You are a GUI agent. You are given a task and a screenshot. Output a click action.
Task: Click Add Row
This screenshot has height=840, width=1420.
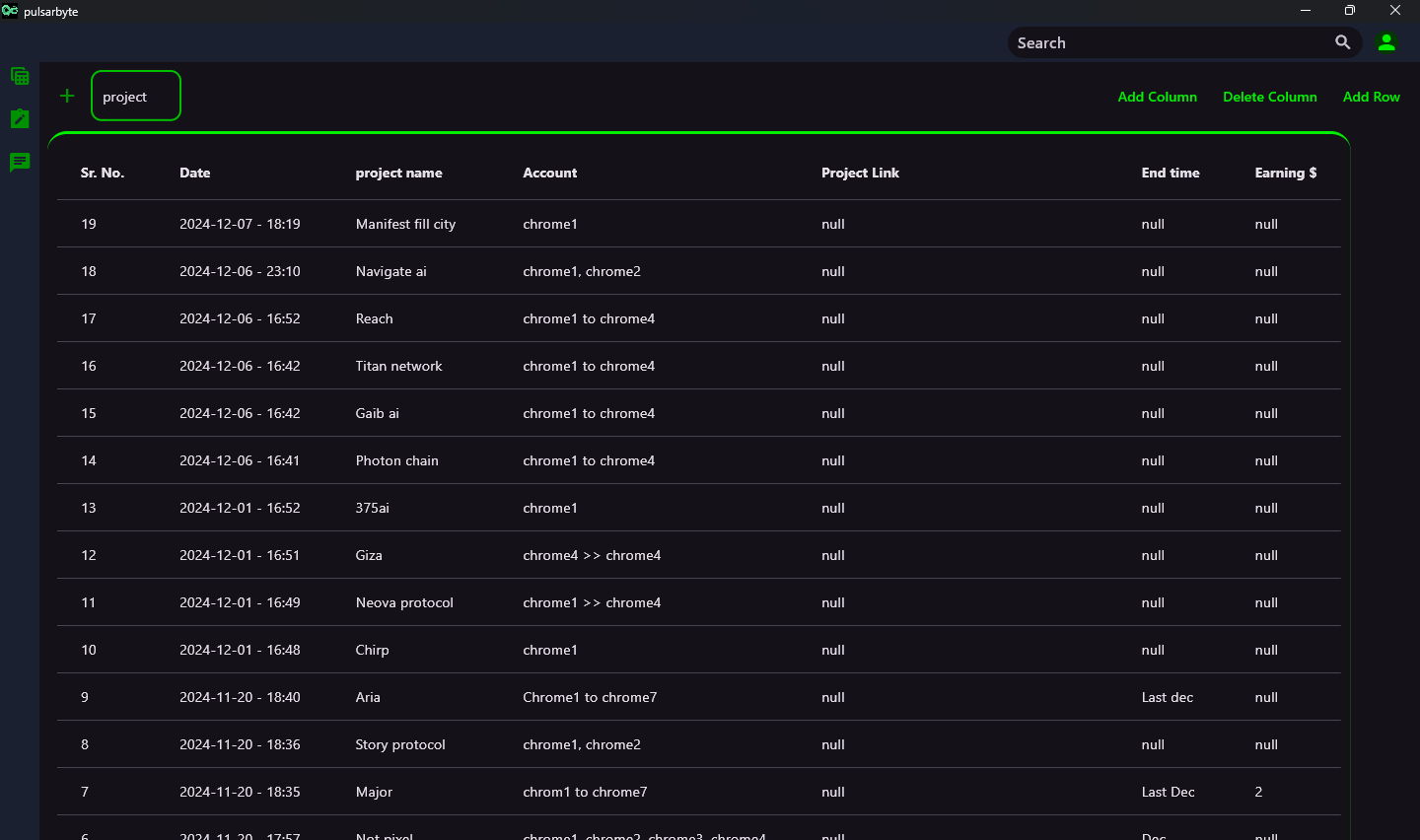click(1372, 97)
